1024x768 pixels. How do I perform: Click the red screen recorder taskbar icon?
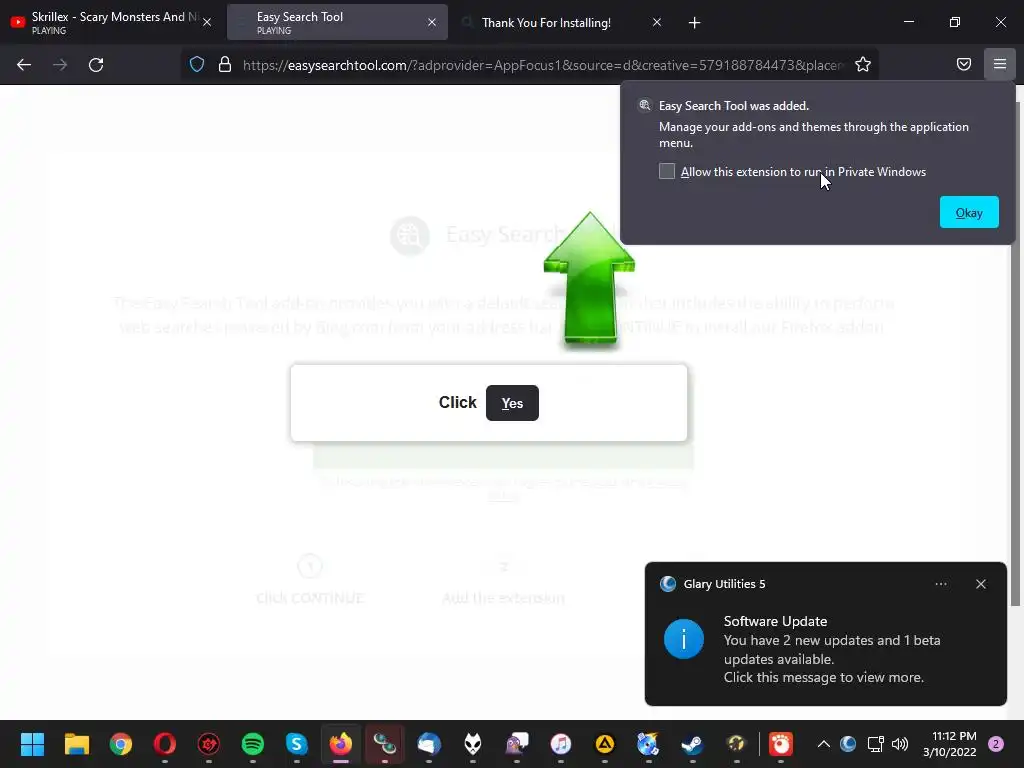[x=780, y=744]
